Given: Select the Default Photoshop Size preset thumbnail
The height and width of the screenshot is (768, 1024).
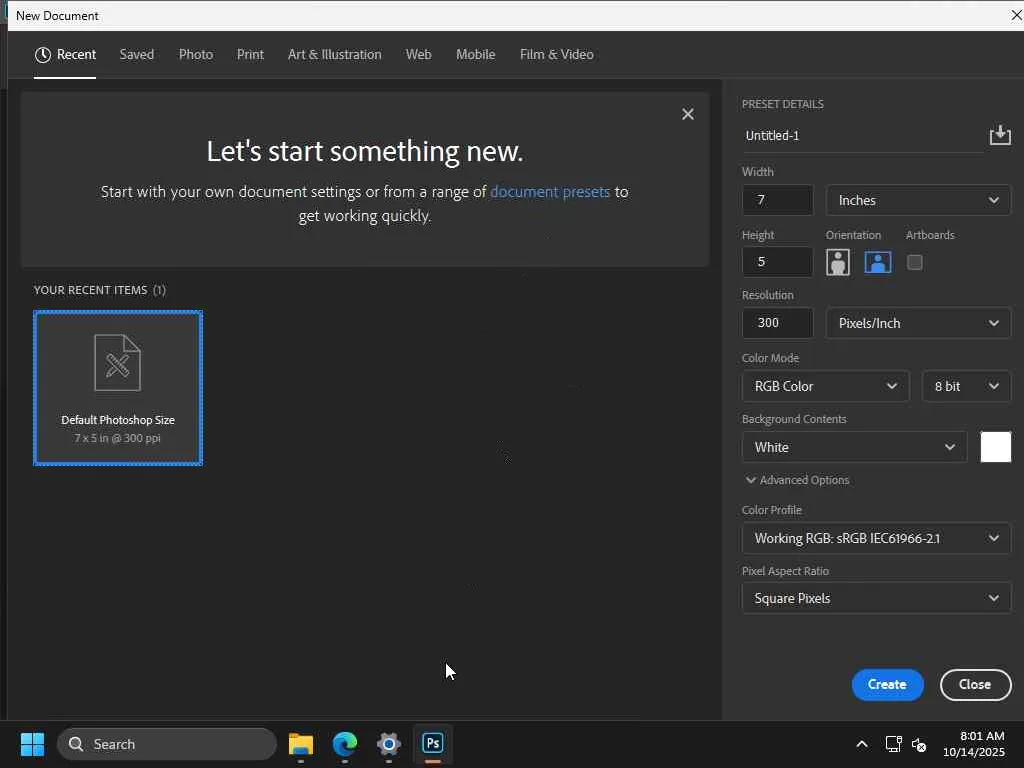Looking at the screenshot, I should pos(118,388).
